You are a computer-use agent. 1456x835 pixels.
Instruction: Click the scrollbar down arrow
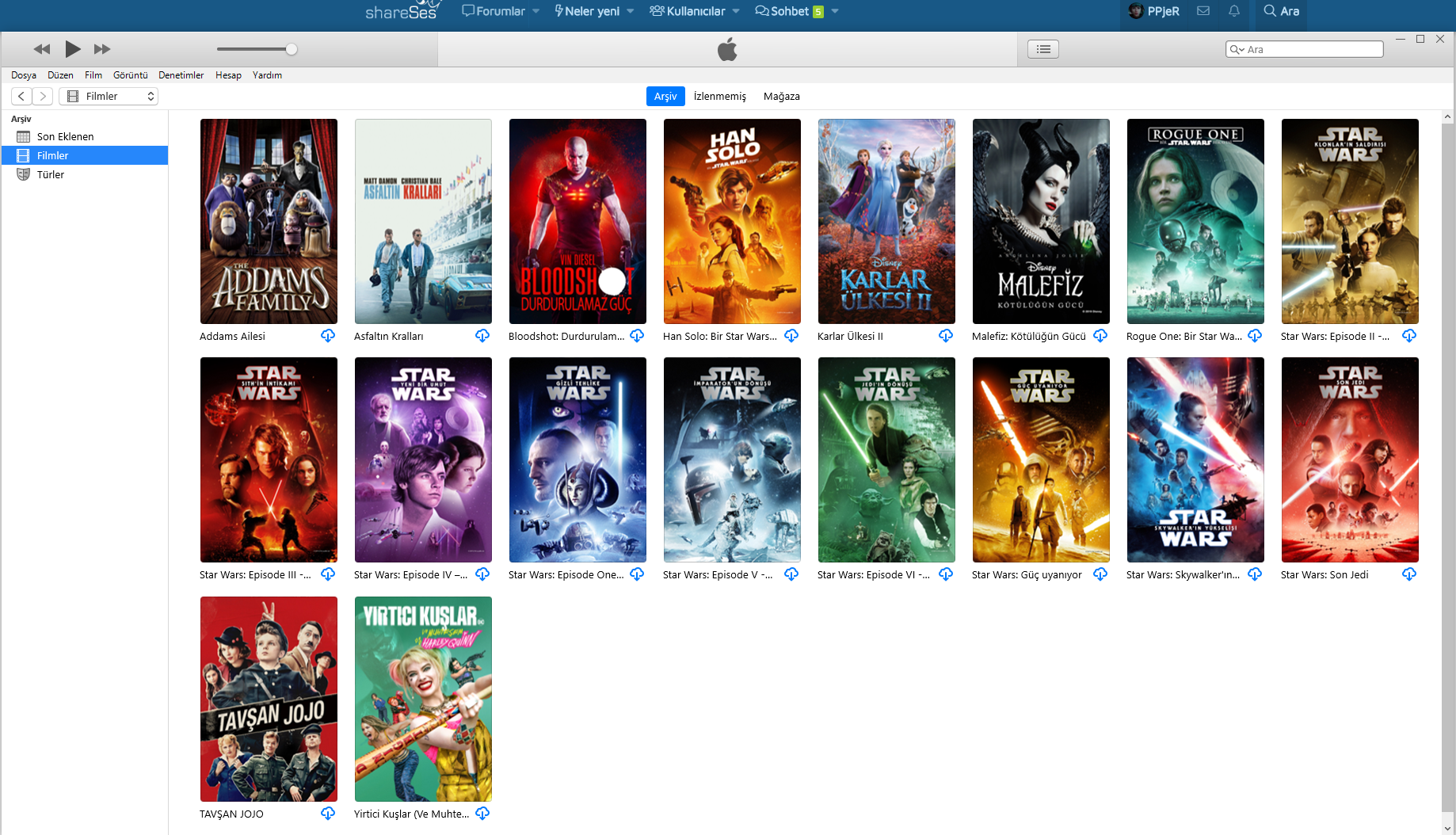click(1448, 828)
